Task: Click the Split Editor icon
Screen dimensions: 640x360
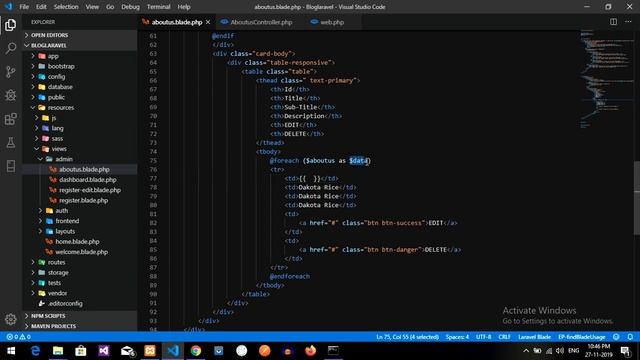Action: click(x=613, y=22)
